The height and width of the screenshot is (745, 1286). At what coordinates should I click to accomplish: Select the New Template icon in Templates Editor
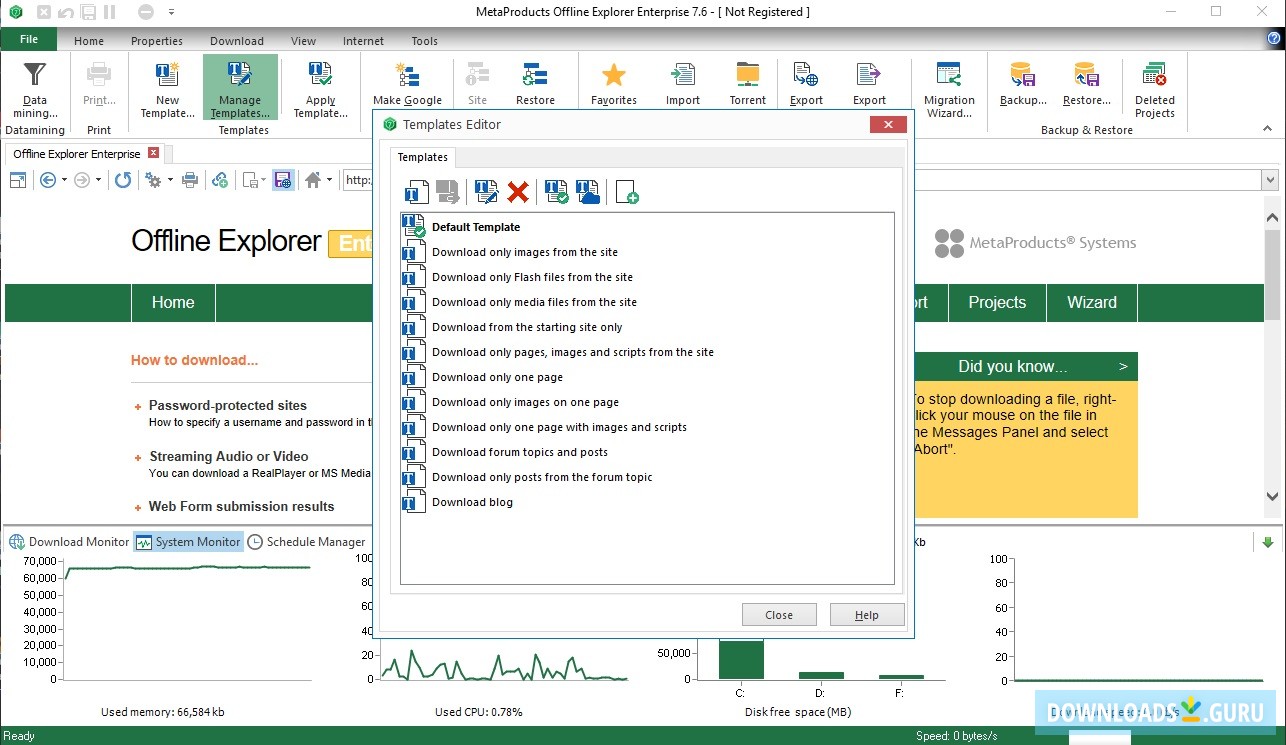[x=416, y=191]
